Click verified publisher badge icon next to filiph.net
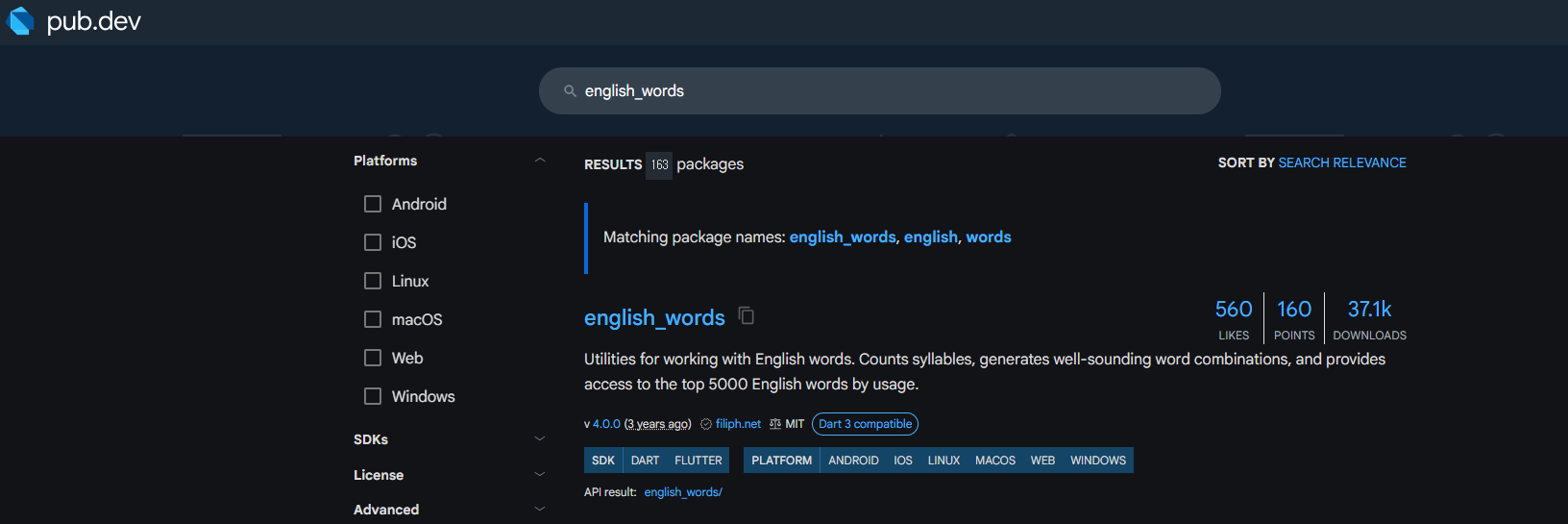This screenshot has height=524, width=1568. coord(706,424)
